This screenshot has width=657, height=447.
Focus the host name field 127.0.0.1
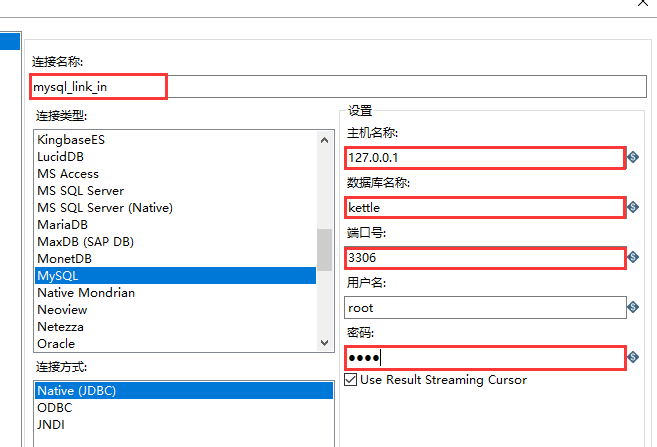coord(485,158)
